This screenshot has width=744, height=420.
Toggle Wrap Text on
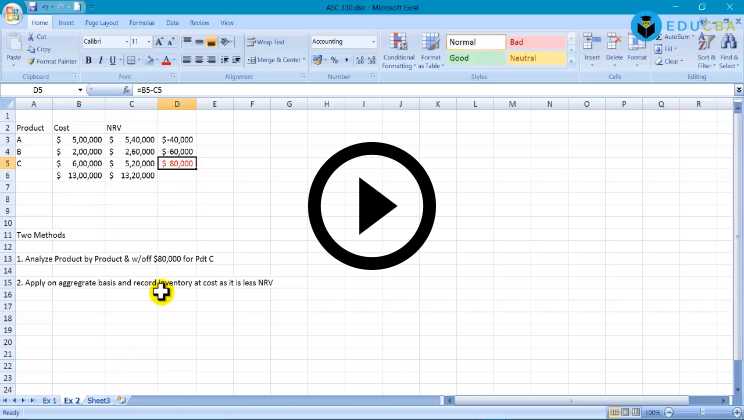265,42
